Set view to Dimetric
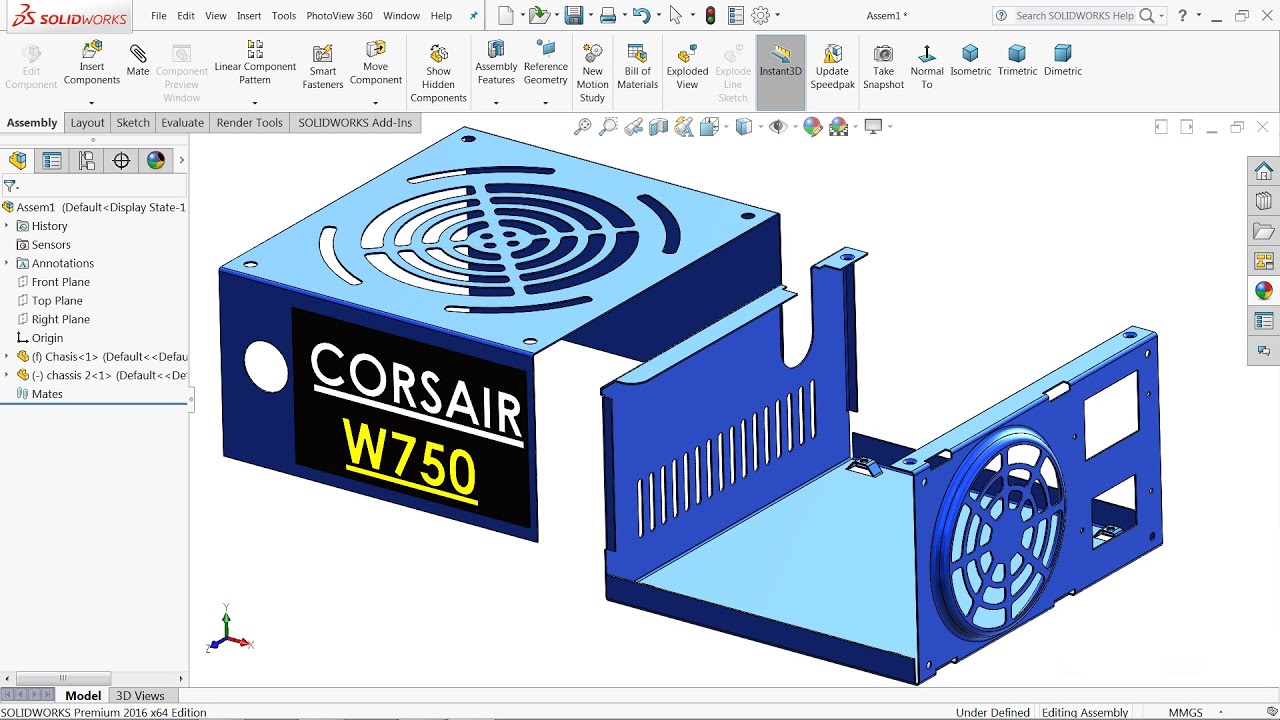The height and width of the screenshot is (720, 1280). tap(1063, 60)
